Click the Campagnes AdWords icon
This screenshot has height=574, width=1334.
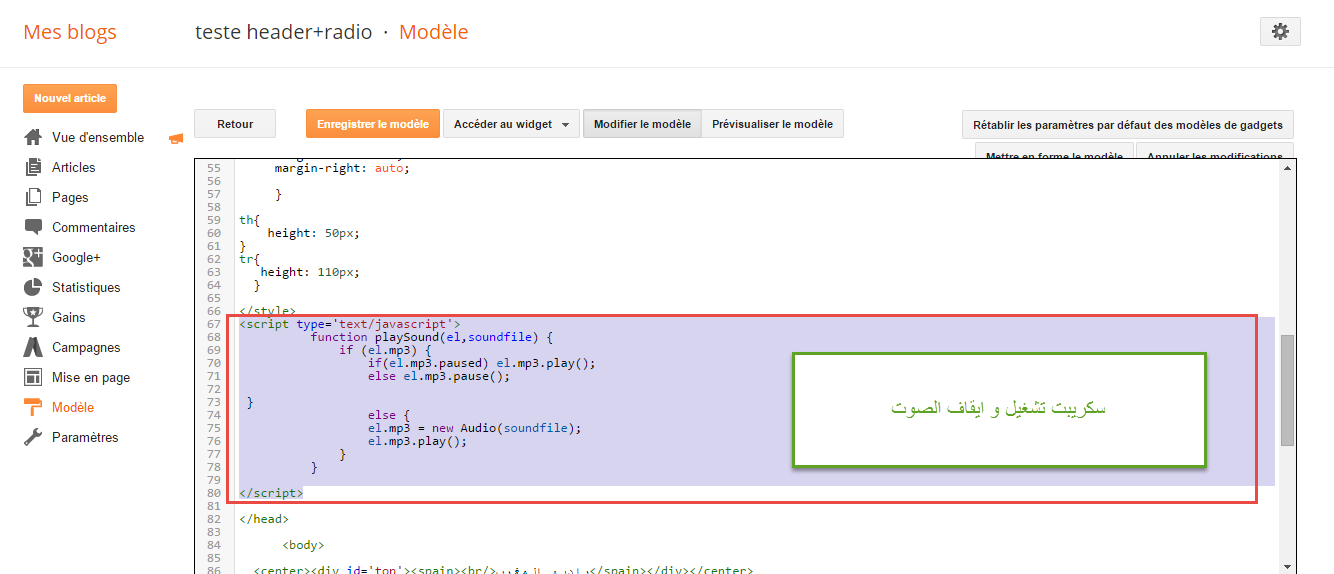tap(33, 347)
